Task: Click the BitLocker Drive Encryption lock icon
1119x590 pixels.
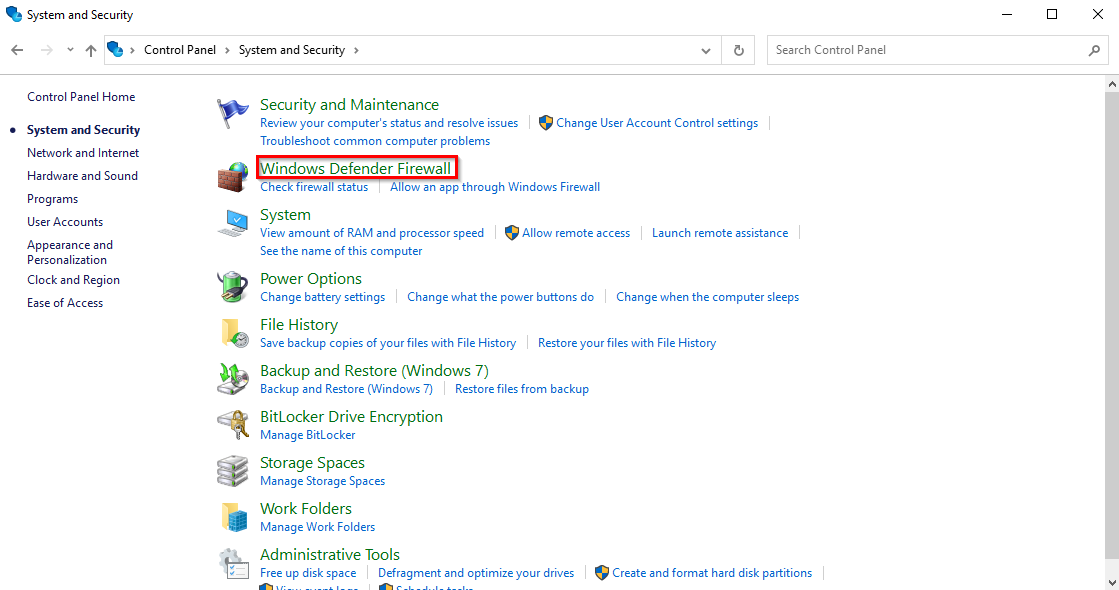Action: pyautogui.click(x=233, y=424)
